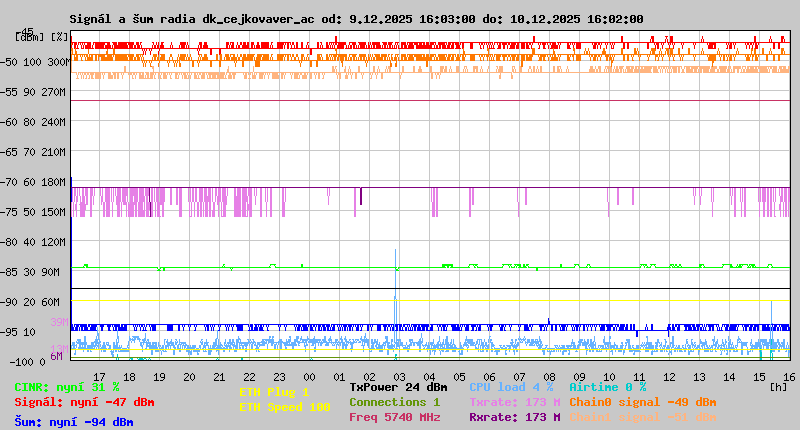Click the 'ETH Plug 1' legend label

click(274, 392)
